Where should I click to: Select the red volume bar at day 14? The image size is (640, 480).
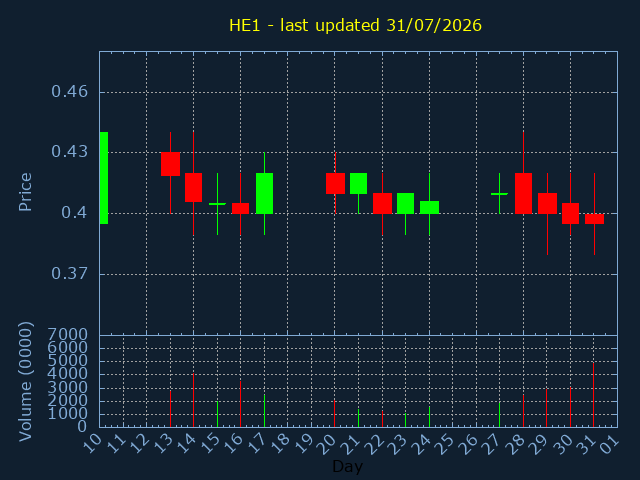193,400
